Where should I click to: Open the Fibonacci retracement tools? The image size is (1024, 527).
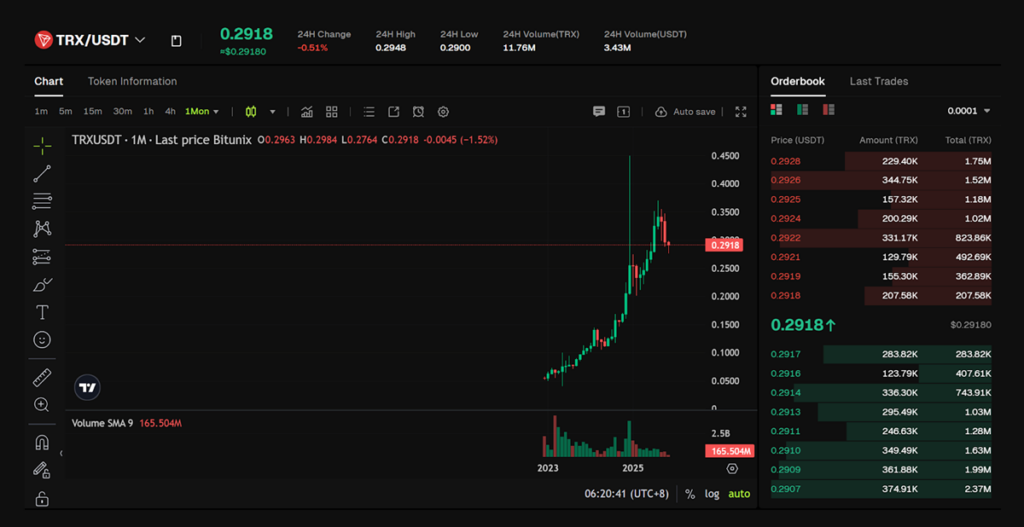[x=42, y=201]
